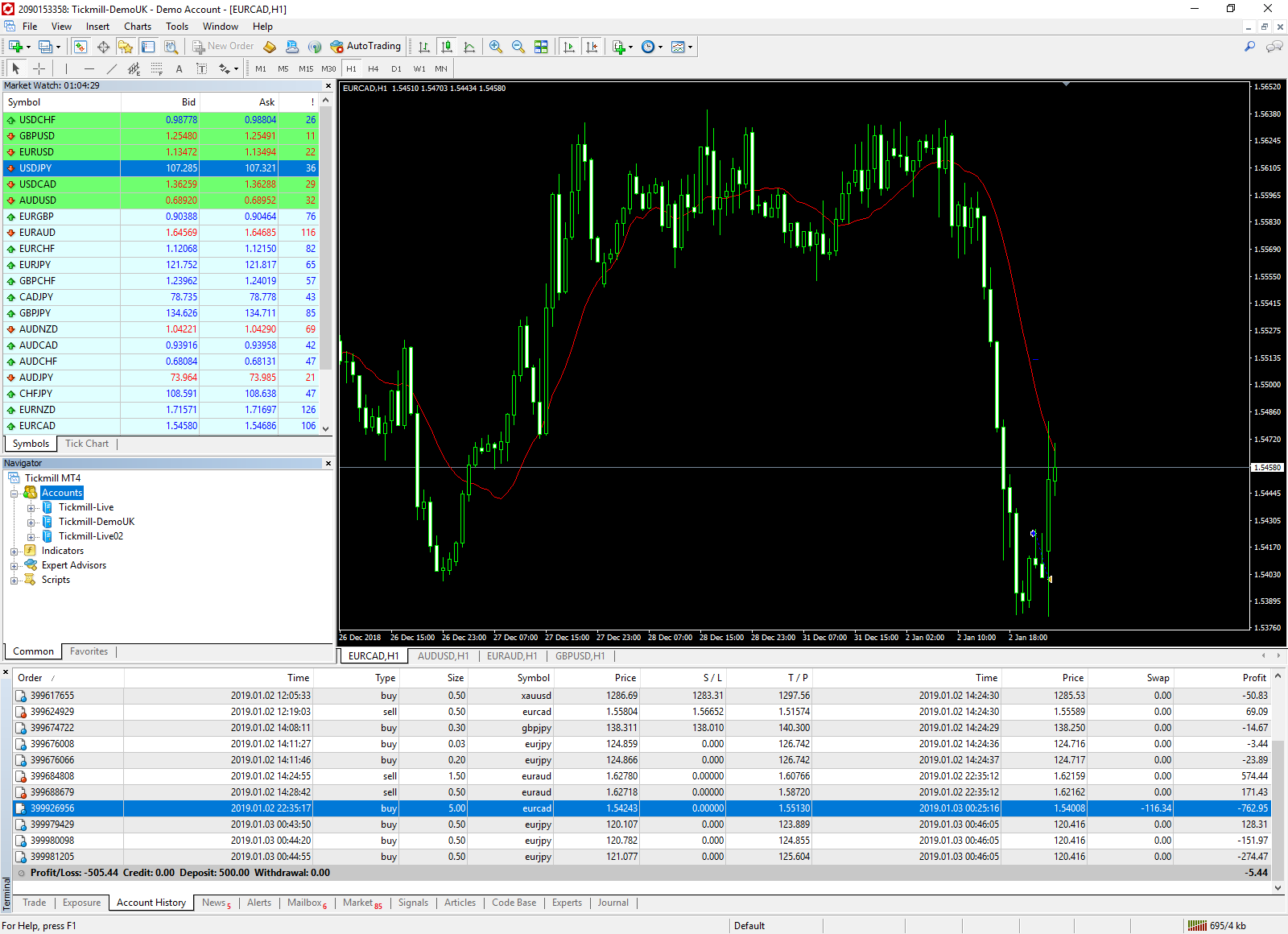1288x934 pixels.
Task: Switch chart to Candlesticks mode
Action: click(447, 47)
